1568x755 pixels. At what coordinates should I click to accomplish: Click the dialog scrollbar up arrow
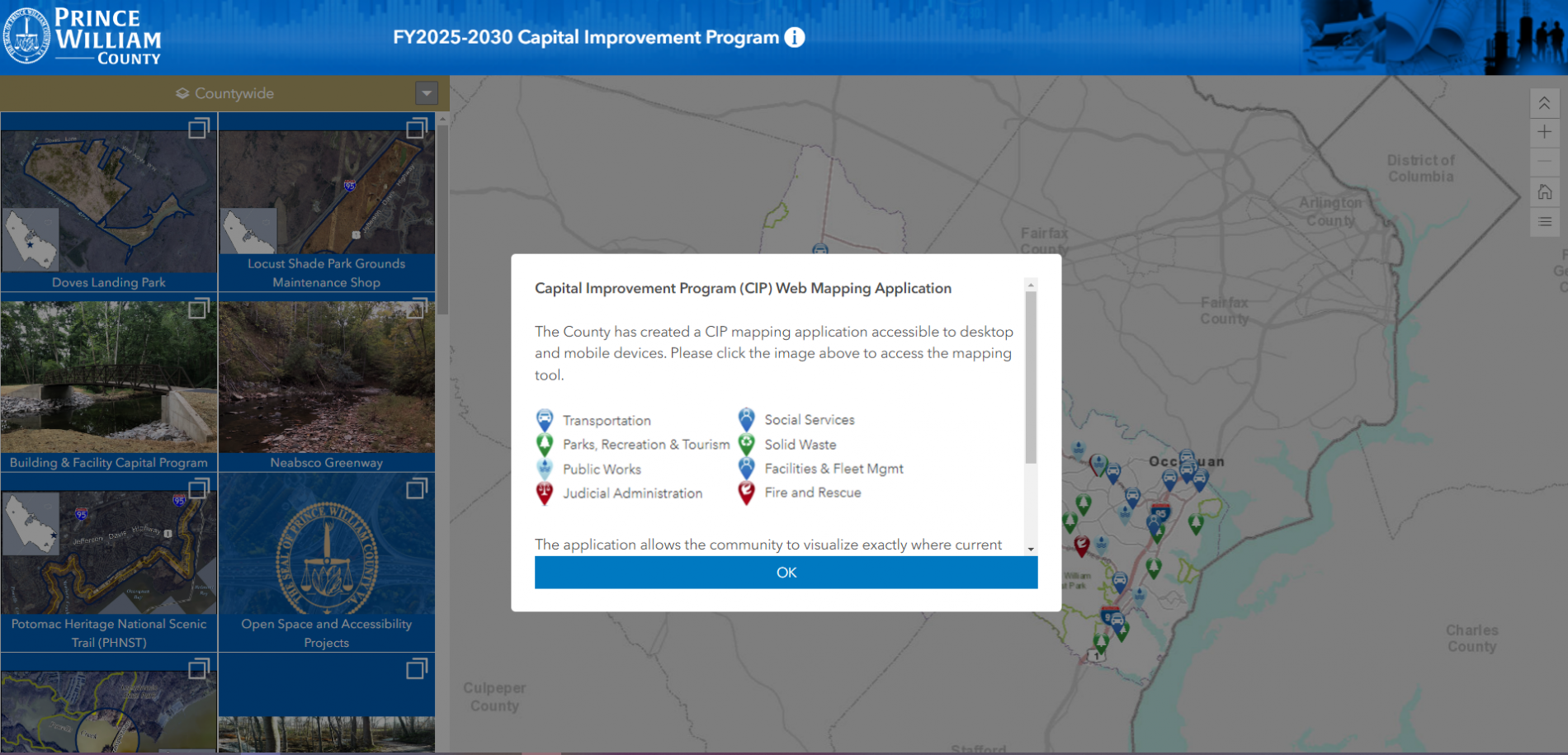click(1031, 285)
